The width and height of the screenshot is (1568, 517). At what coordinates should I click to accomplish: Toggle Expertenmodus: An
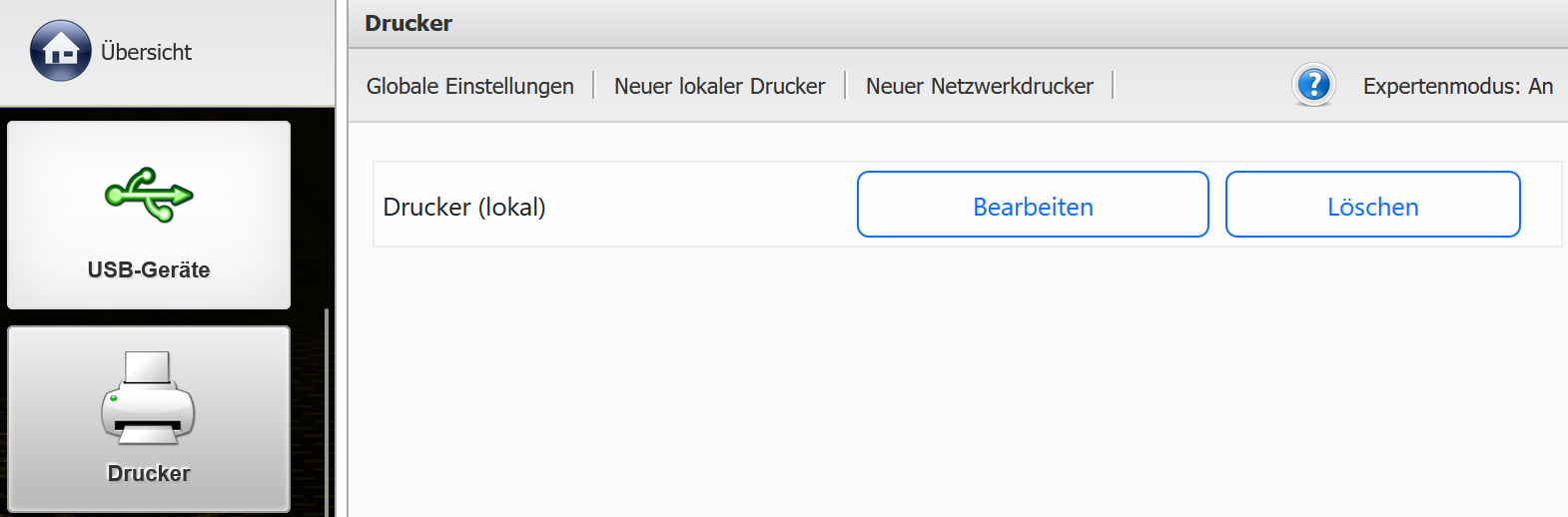click(1457, 86)
